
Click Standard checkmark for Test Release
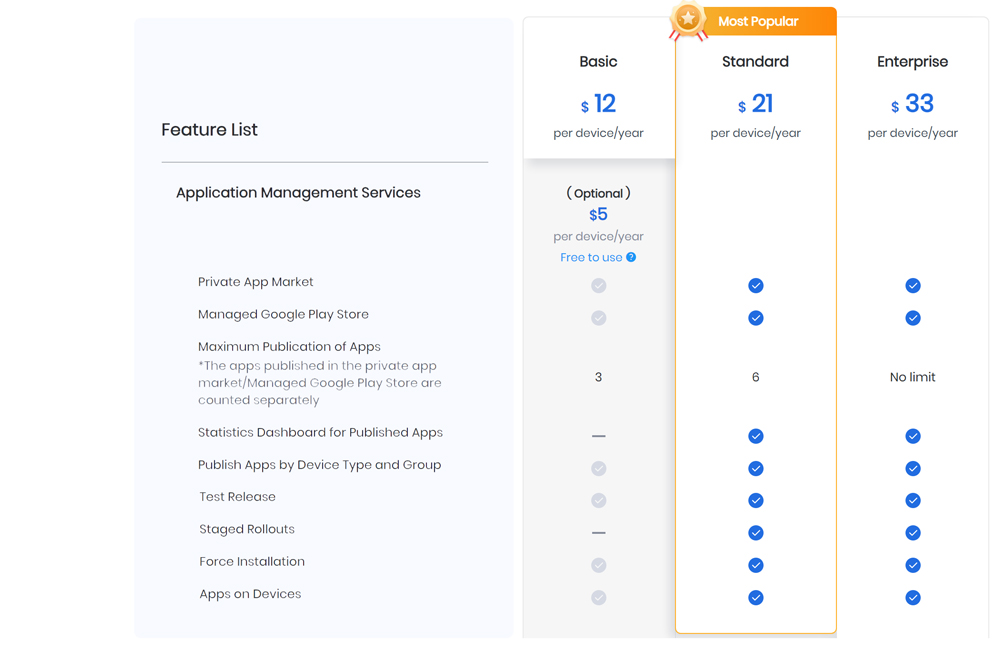pyautogui.click(x=755, y=500)
